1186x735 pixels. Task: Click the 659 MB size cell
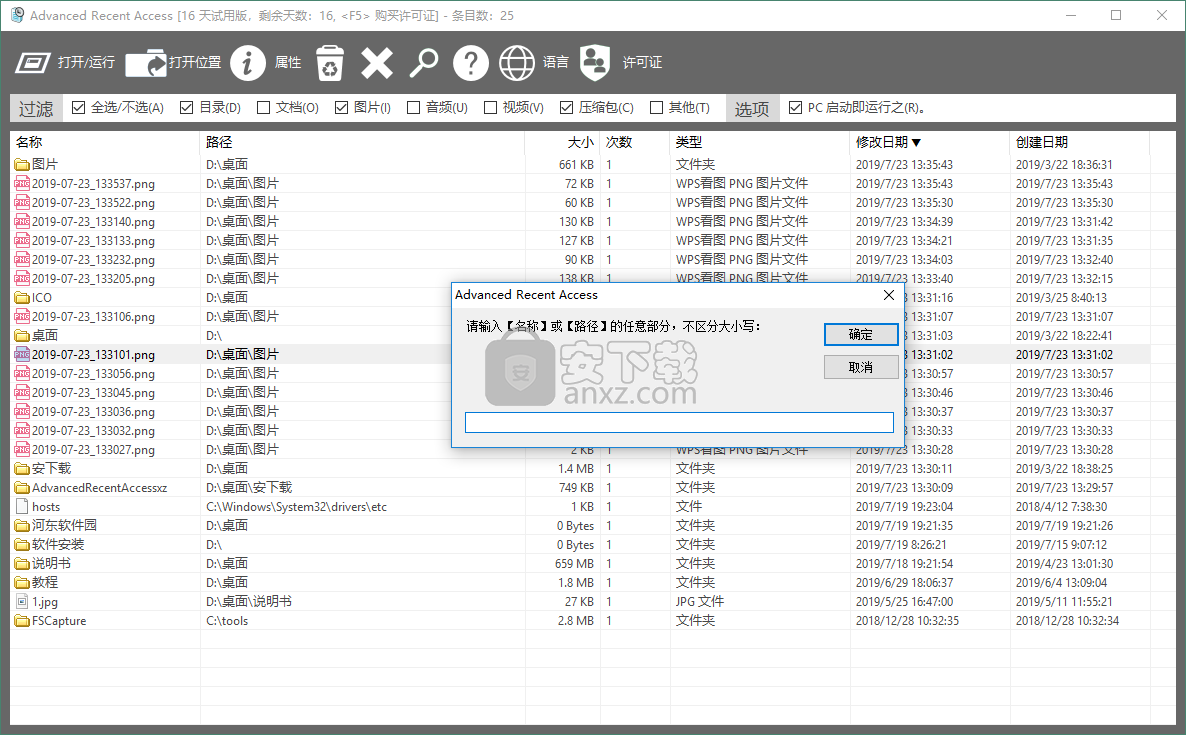[x=574, y=563]
